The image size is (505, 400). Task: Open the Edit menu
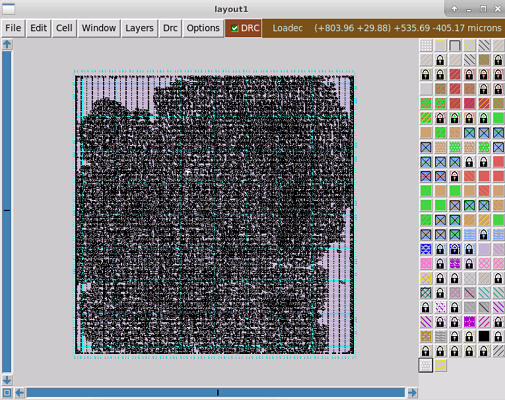pyautogui.click(x=38, y=28)
